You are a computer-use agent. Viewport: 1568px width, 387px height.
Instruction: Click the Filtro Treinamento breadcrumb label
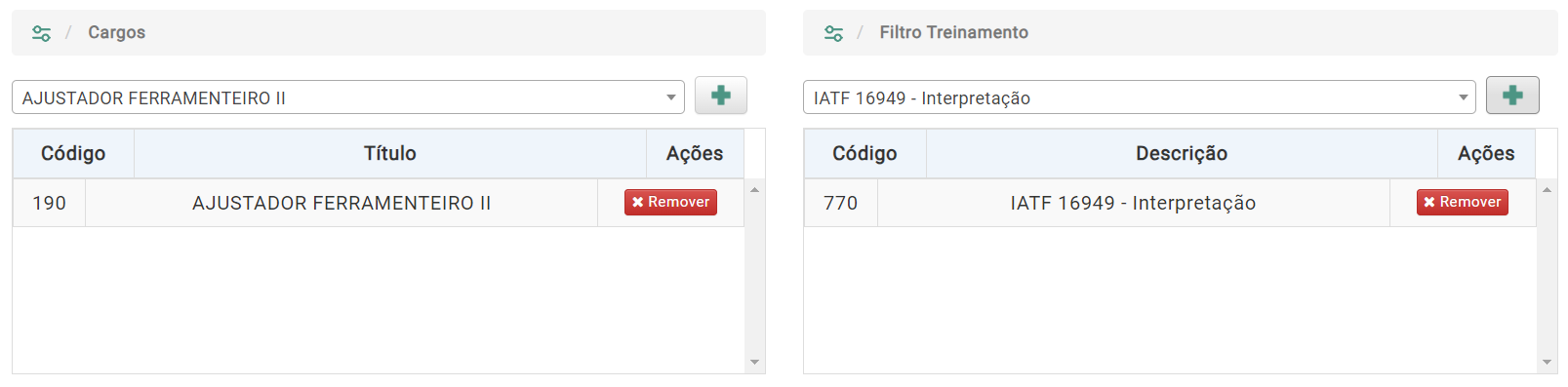954,32
